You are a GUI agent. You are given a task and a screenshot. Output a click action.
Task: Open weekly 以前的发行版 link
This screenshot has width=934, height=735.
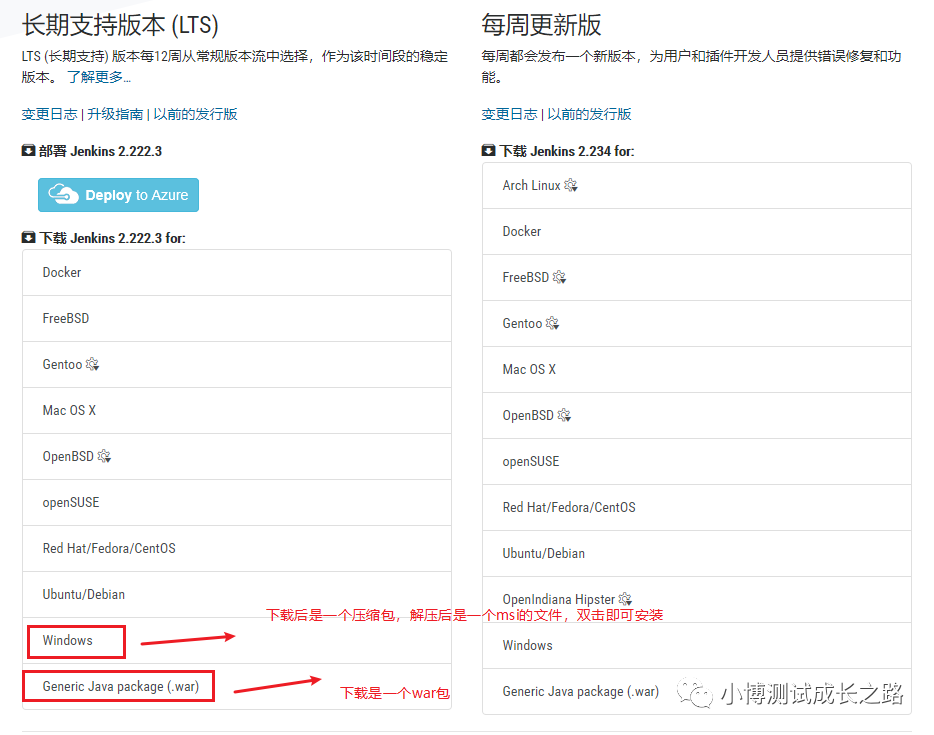point(589,114)
